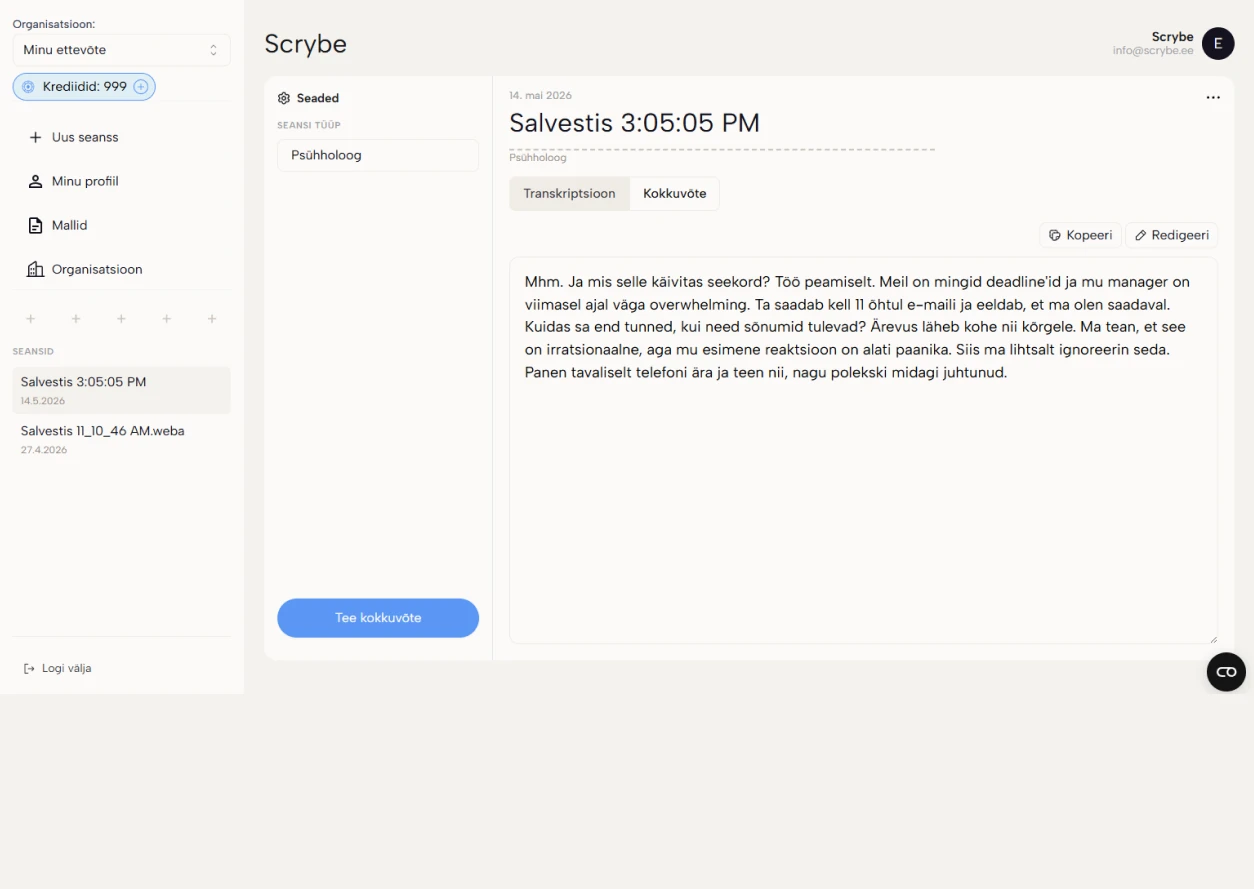Open the three-dot options menu
Screen dimensions: 1254x889
point(1213,97)
